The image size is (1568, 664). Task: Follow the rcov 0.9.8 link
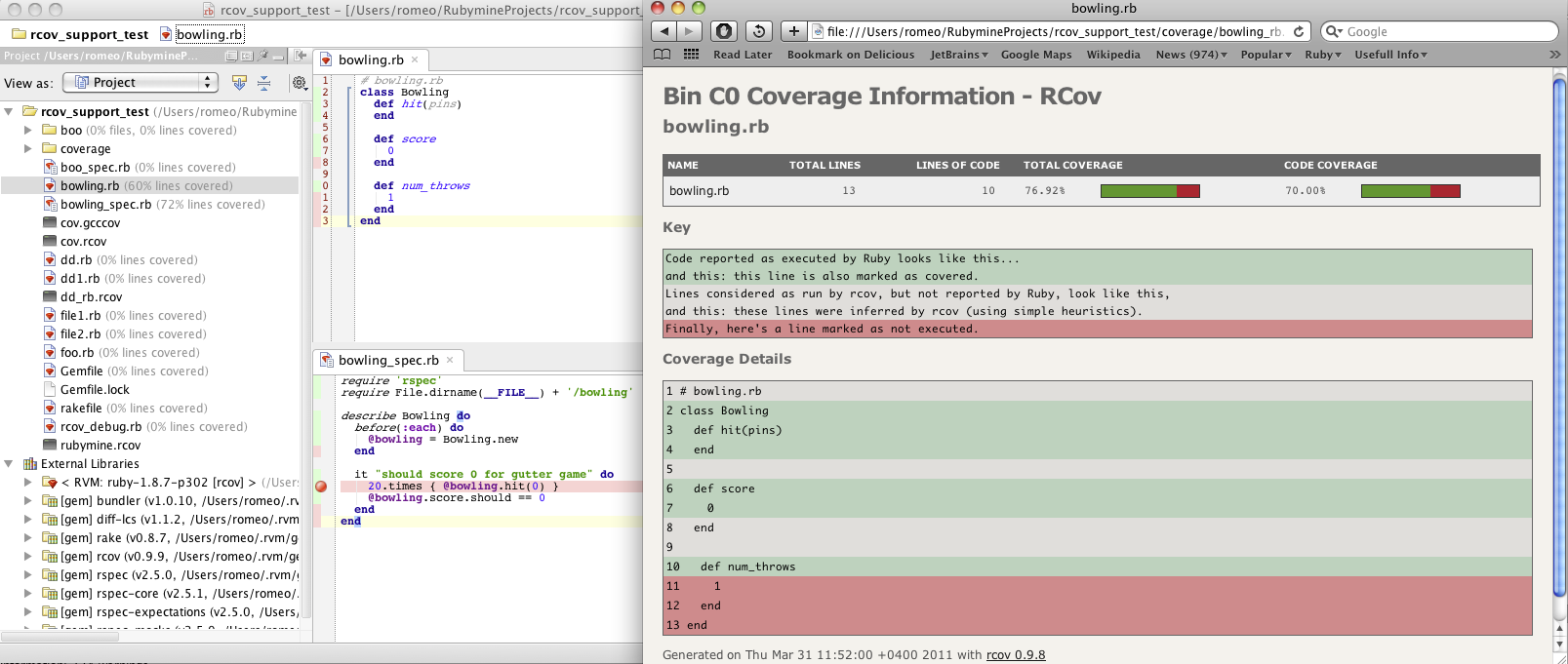tap(1016, 654)
